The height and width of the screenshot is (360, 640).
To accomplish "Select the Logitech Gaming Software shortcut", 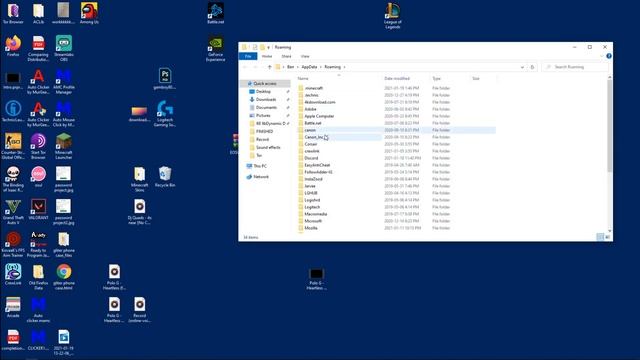I will pyautogui.click(x=165, y=114).
